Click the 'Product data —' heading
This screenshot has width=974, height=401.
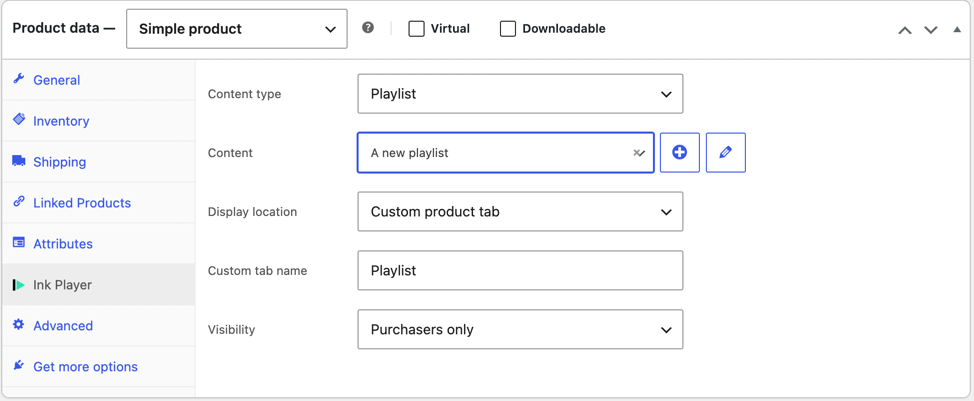click(63, 29)
